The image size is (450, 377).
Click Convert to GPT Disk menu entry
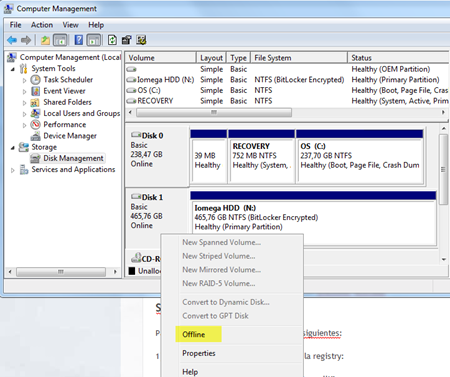point(215,316)
